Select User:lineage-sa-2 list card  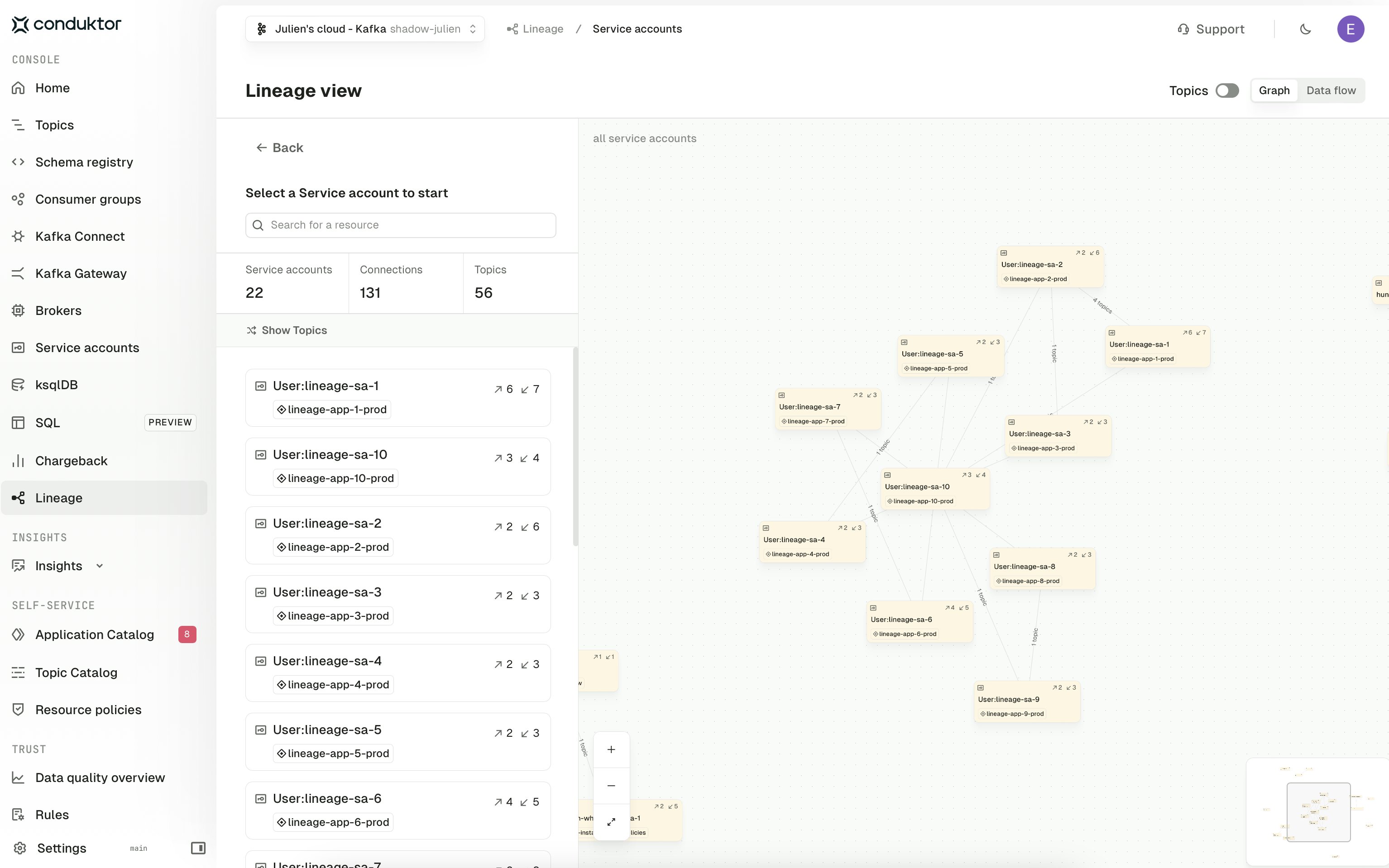pos(398,536)
